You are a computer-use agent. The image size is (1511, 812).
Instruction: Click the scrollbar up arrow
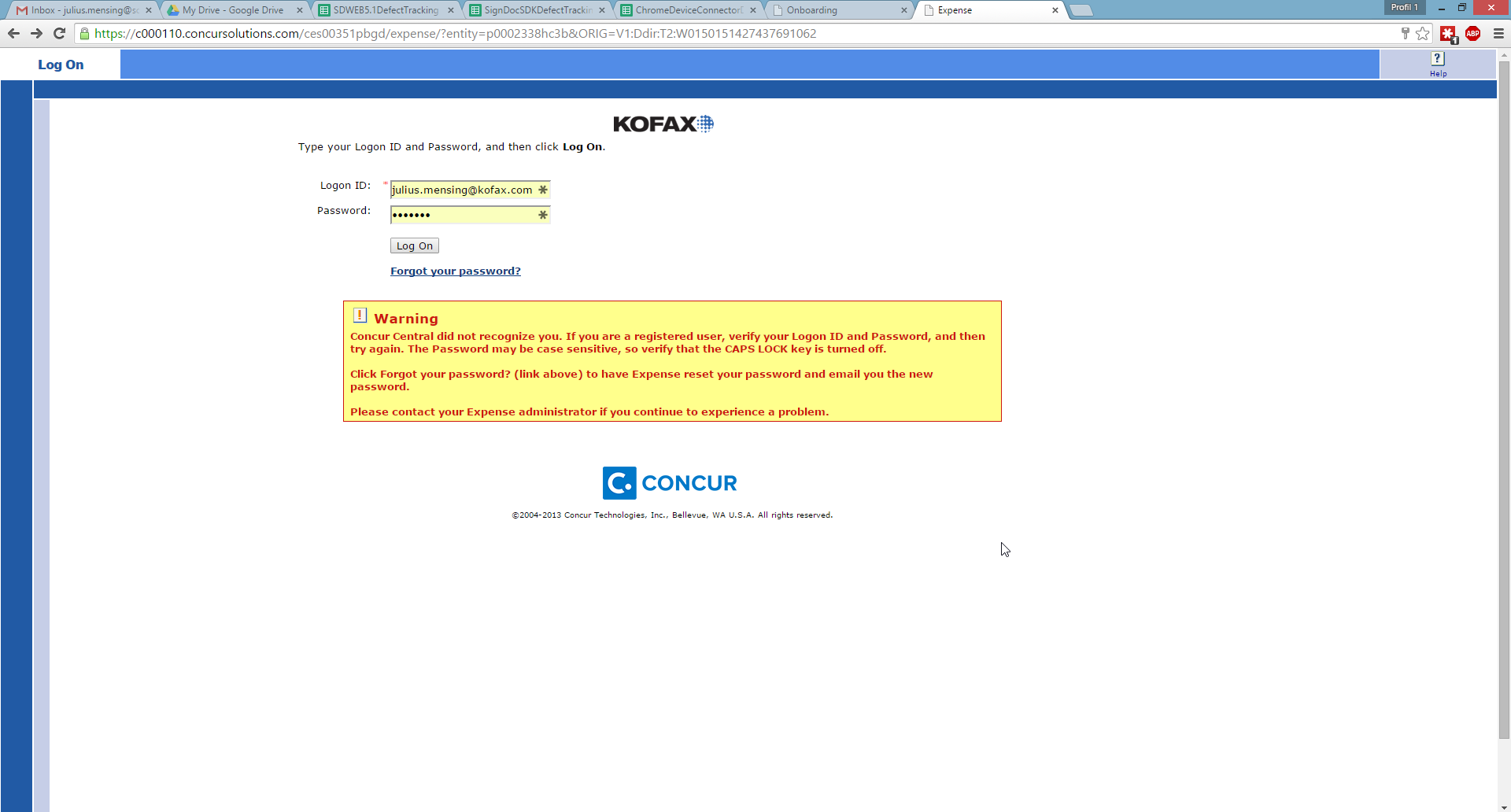pyautogui.click(x=1504, y=55)
